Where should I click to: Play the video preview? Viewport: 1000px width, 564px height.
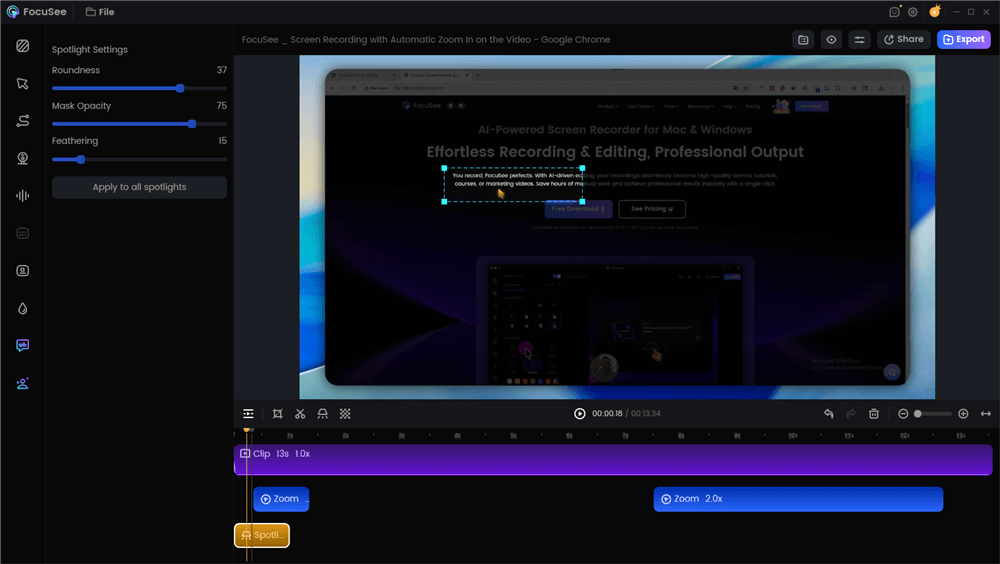click(x=580, y=414)
